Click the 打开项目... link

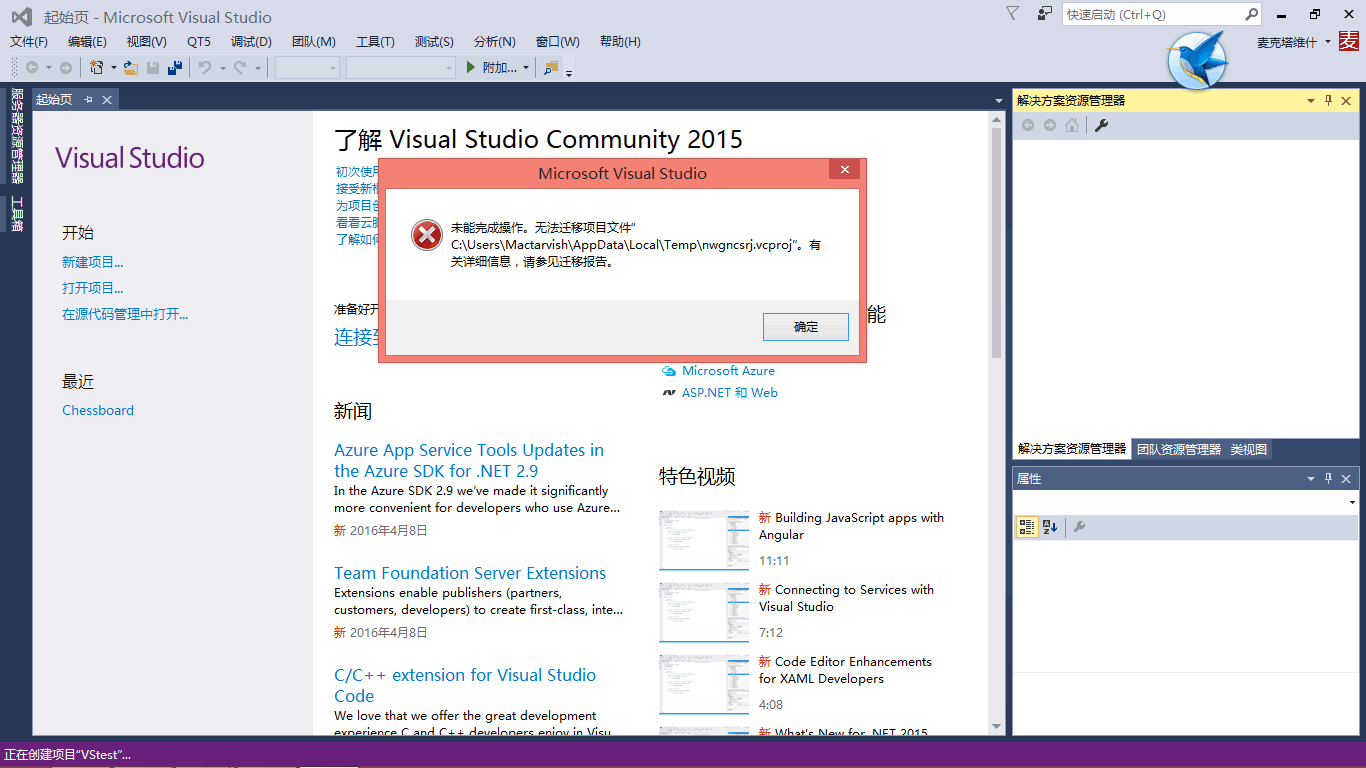[x=93, y=288]
